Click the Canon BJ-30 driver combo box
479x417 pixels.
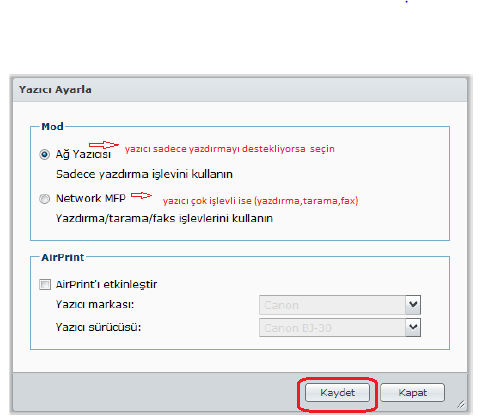340,328
